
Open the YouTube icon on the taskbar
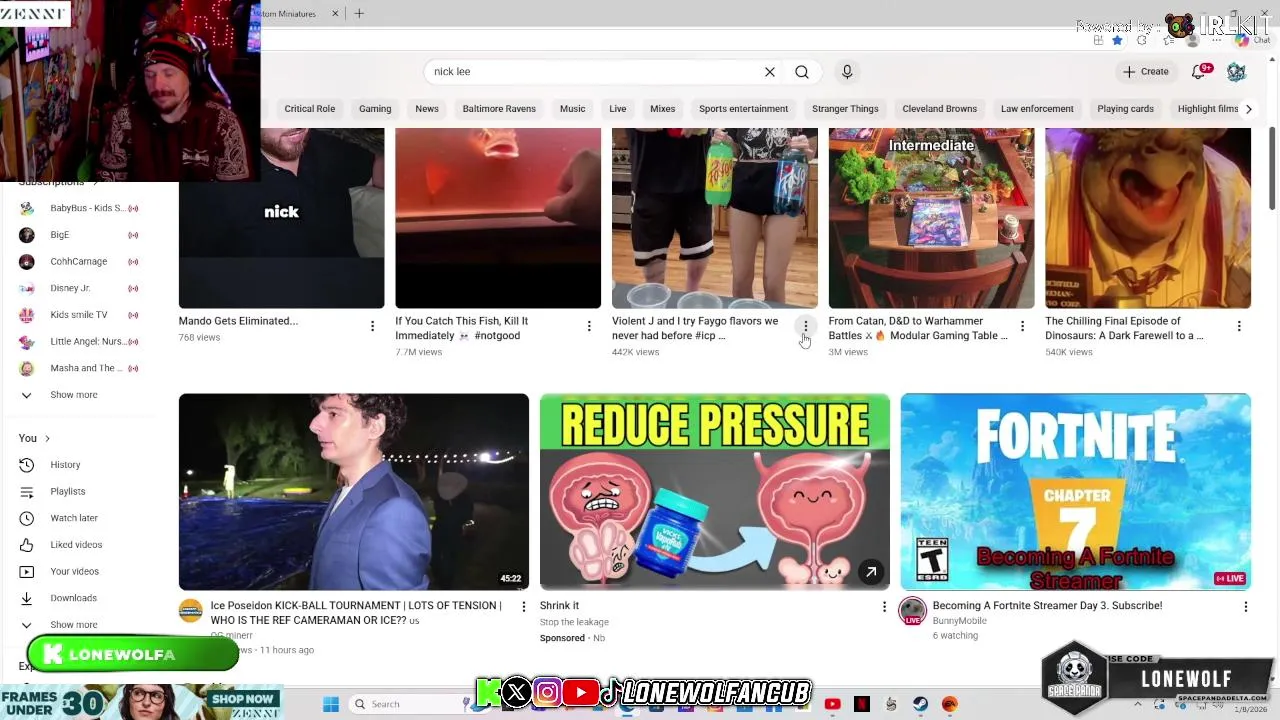832,704
